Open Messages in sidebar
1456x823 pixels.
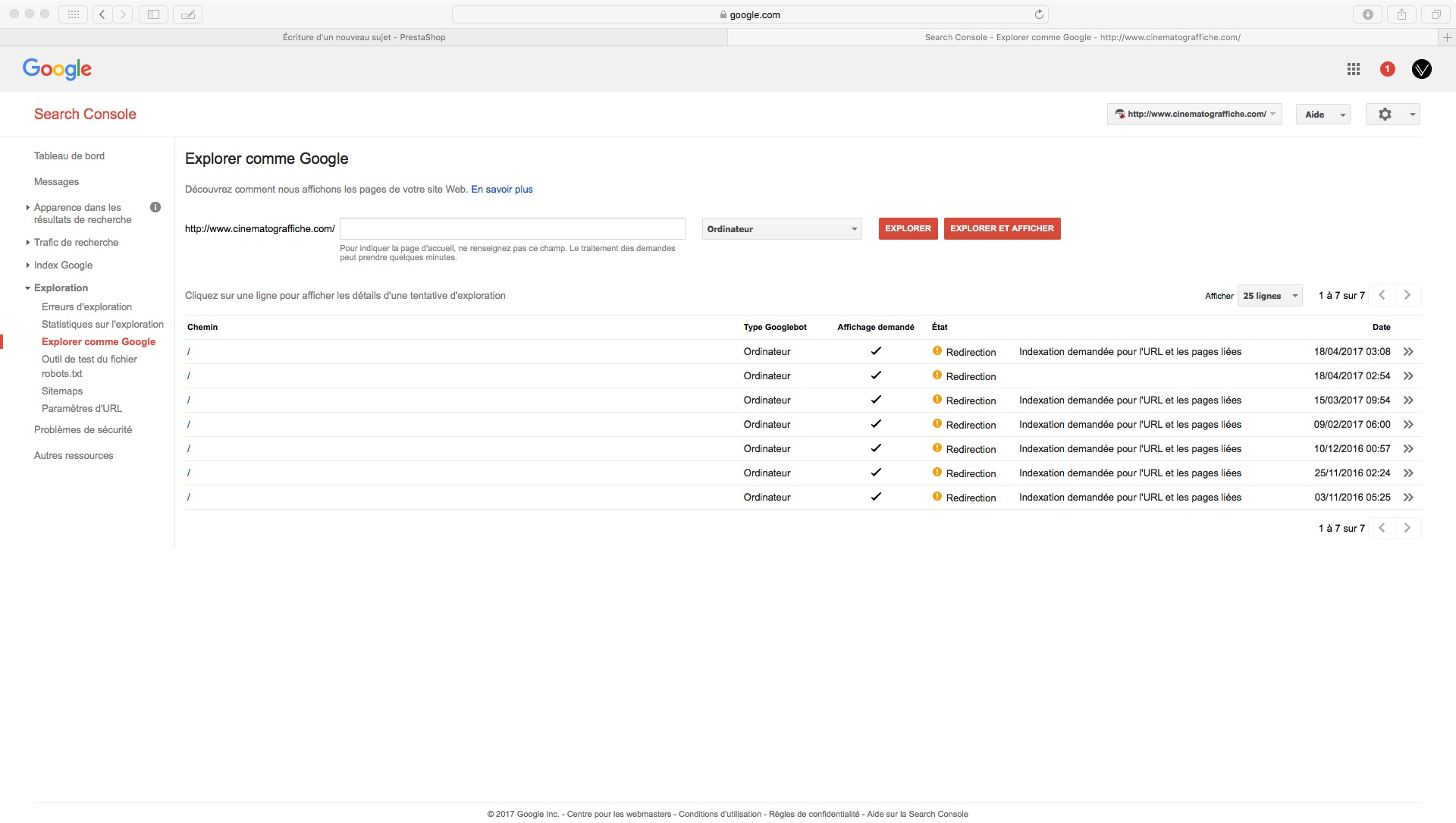tap(56, 182)
